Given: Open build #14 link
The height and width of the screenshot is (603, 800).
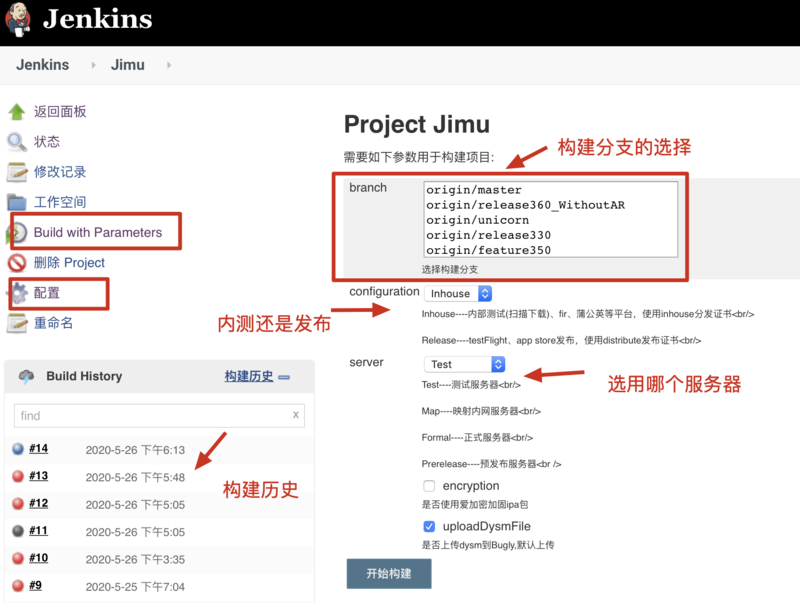Looking at the screenshot, I should (x=38, y=448).
